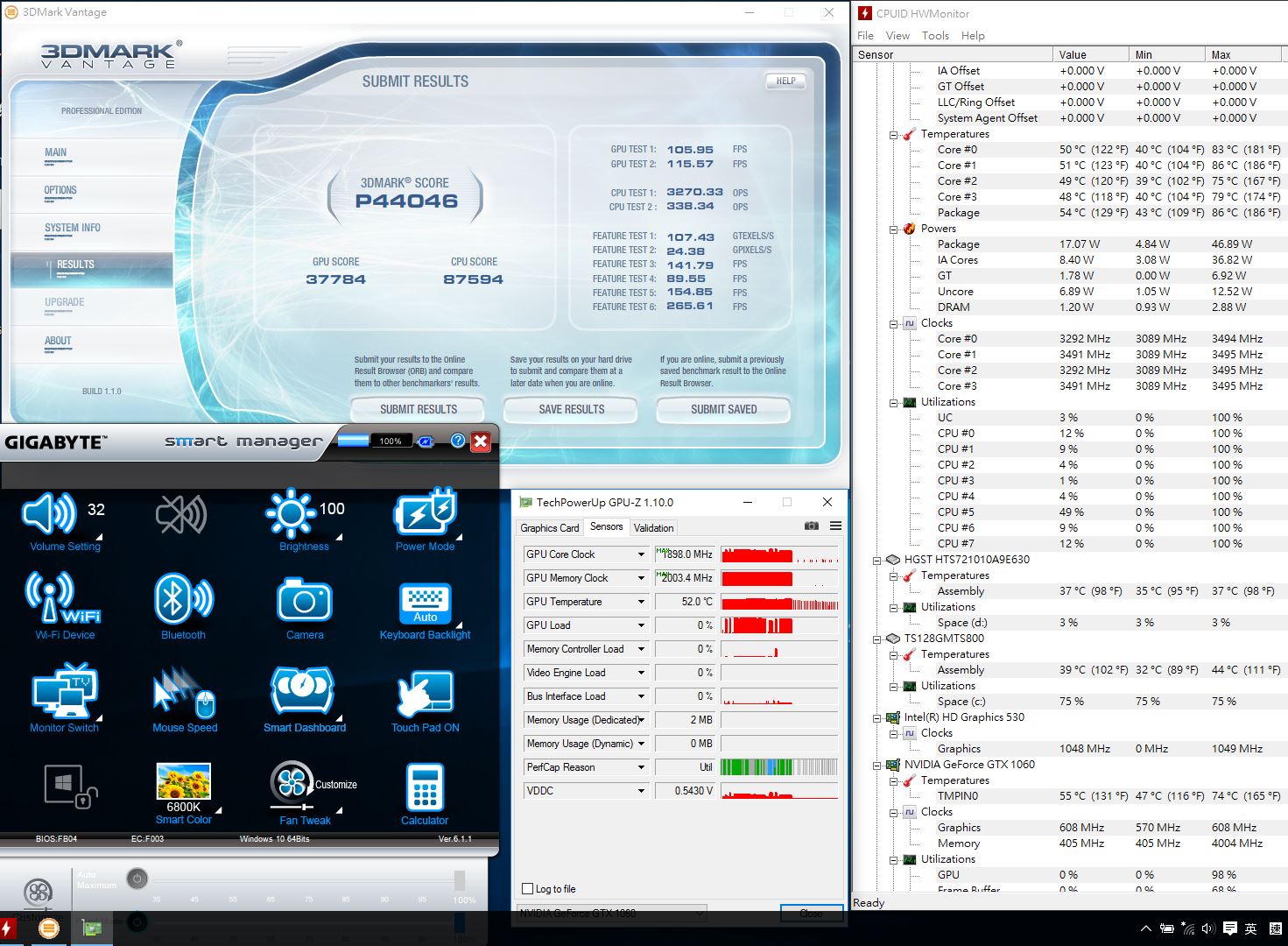This screenshot has width=1288, height=946.
Task: Click the SUBMIT SAVED button
Action: (724, 409)
